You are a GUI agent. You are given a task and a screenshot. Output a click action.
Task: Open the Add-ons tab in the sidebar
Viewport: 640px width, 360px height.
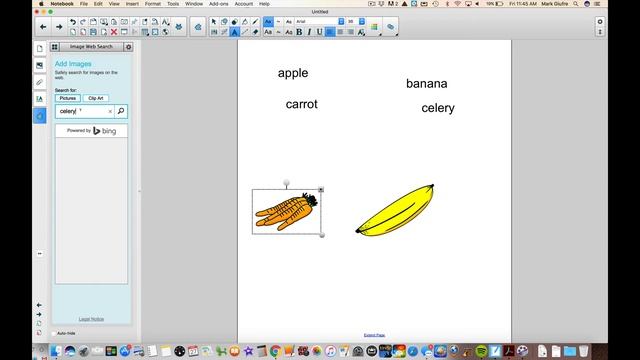[x=40, y=116]
